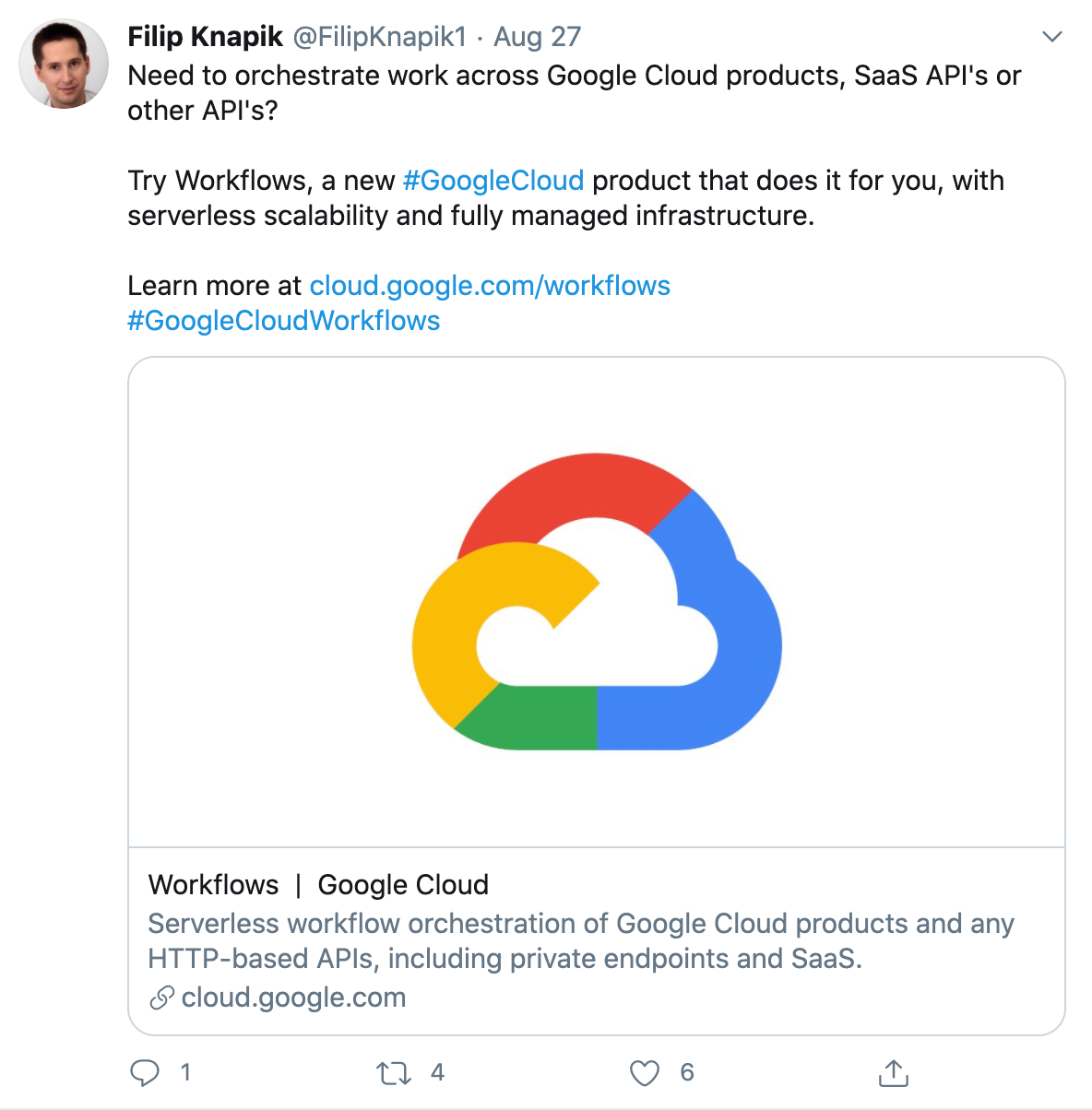Click the reply speech bubble icon
Viewport: 1092px width, 1110px height.
pyautogui.click(x=145, y=1072)
